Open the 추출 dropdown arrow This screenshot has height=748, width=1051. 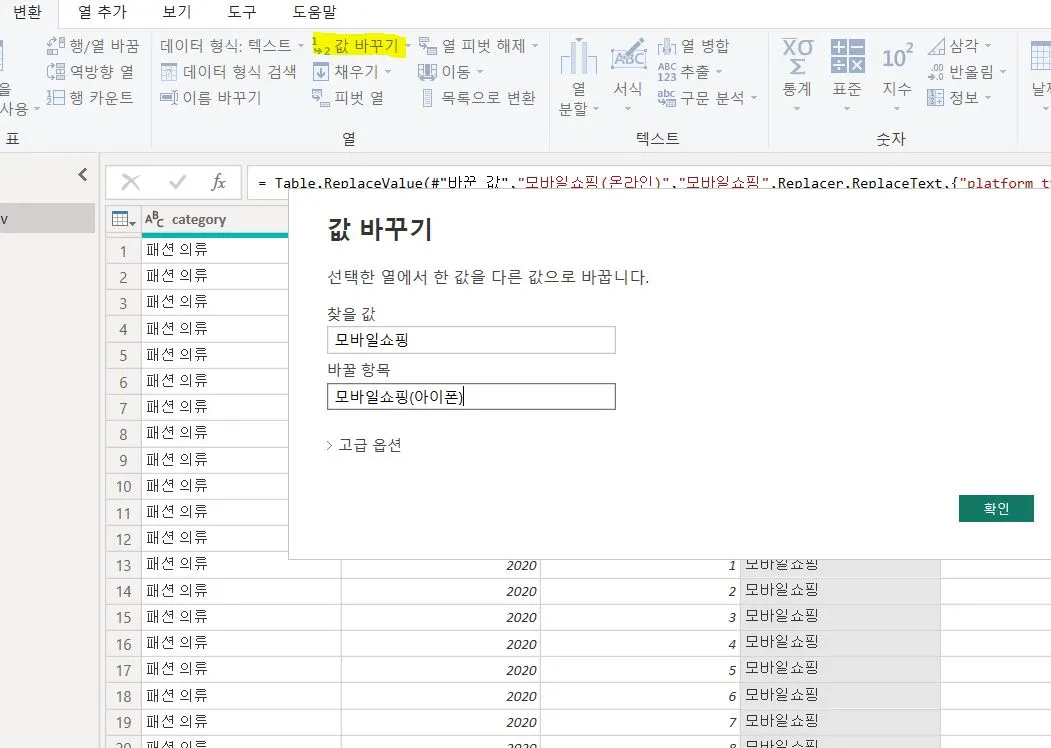[719, 72]
